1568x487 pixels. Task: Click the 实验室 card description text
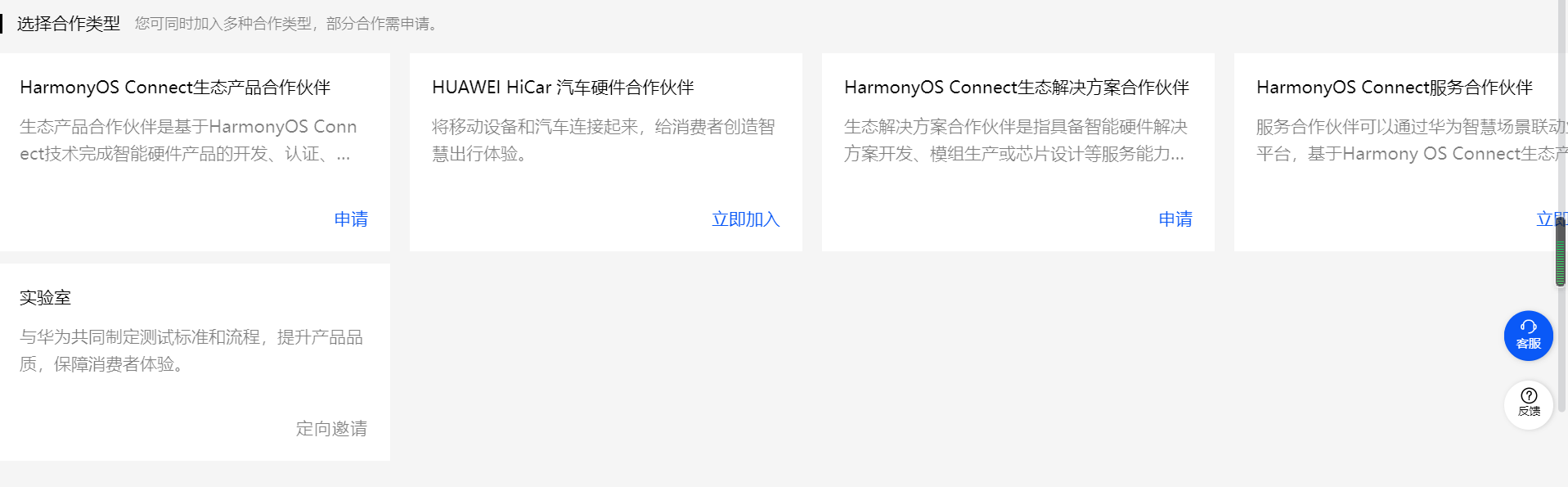click(191, 350)
